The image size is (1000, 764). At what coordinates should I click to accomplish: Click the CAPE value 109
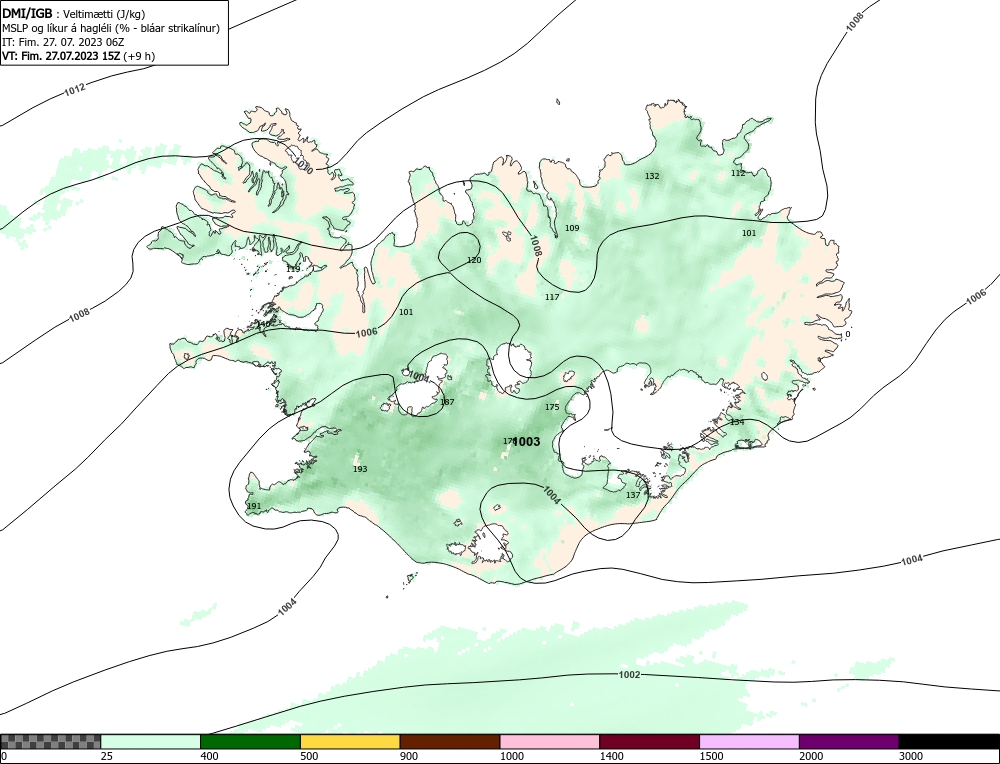click(572, 228)
